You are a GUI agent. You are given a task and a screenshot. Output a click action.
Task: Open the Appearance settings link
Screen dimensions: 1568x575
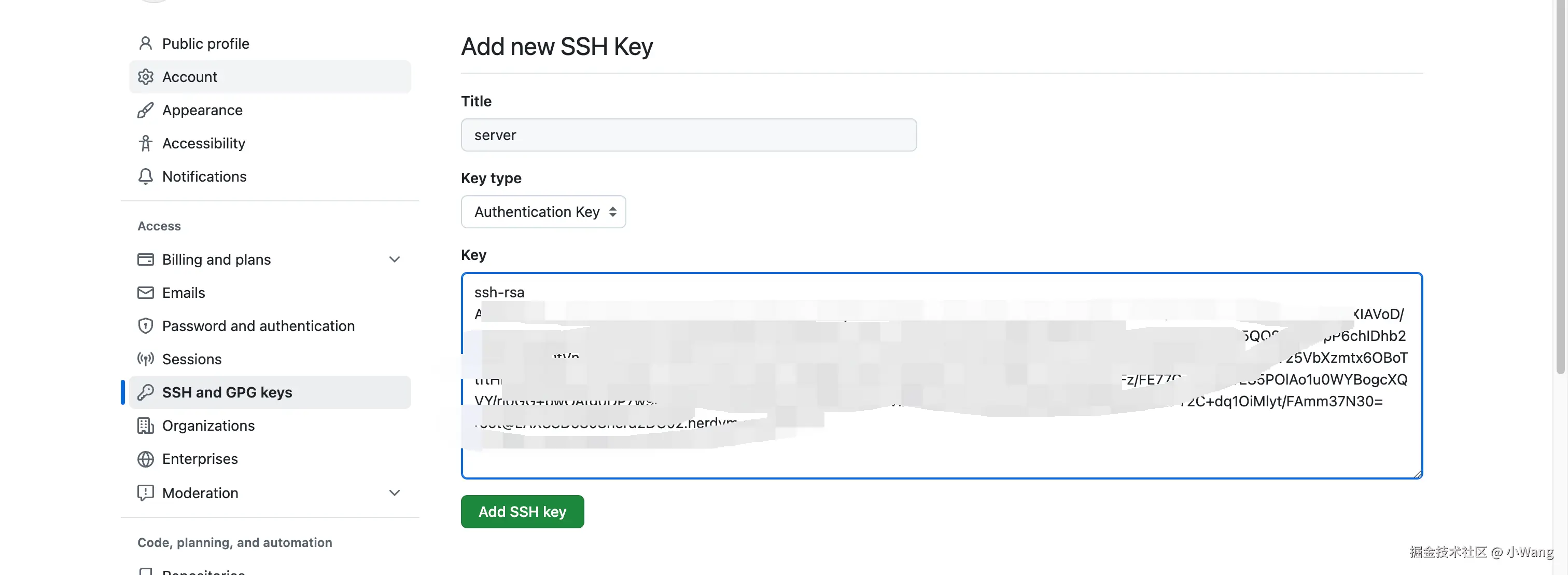click(x=202, y=110)
